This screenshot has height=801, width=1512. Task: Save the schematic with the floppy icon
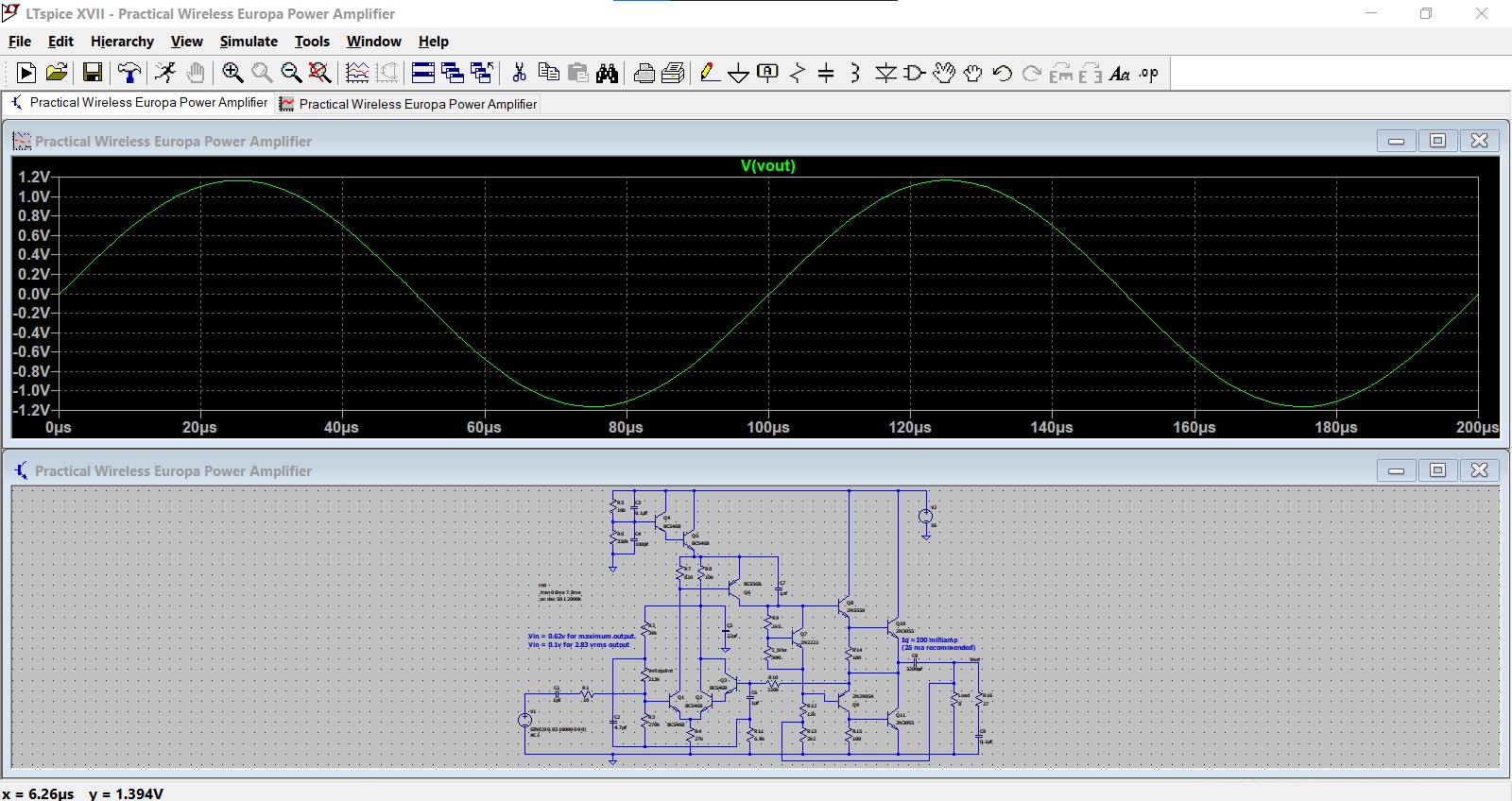point(93,73)
